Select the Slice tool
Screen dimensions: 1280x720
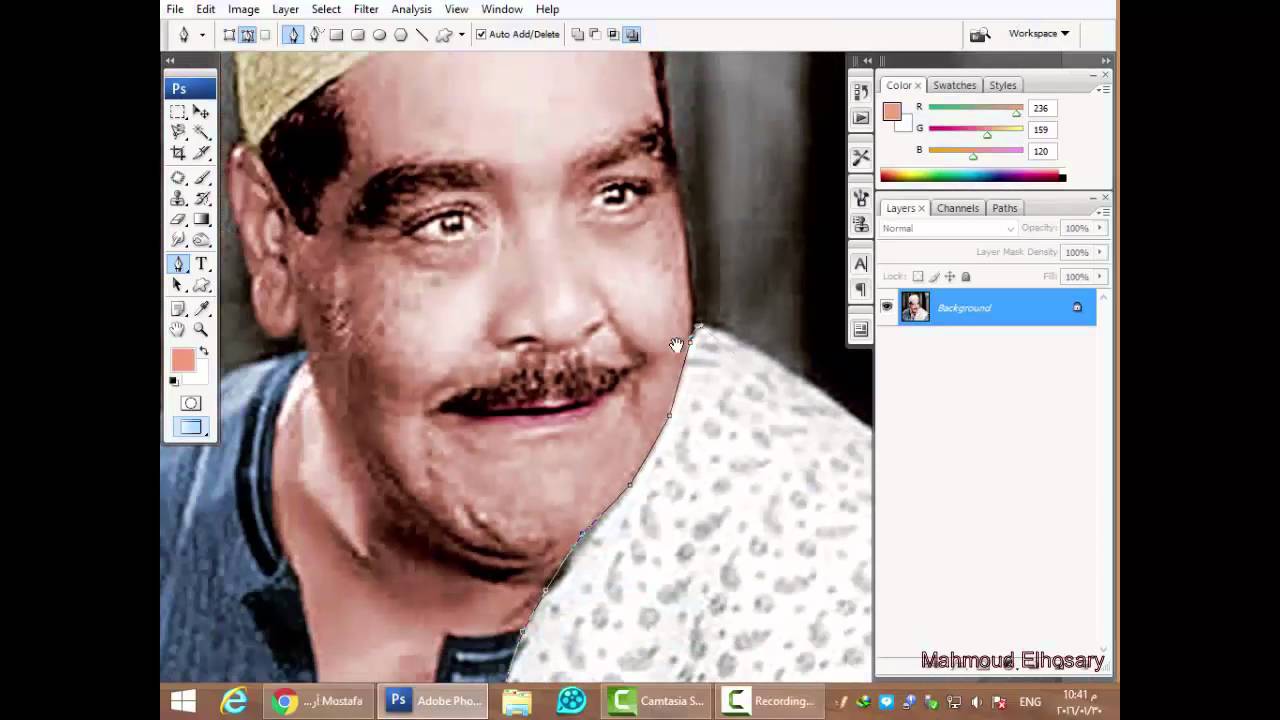[201, 153]
